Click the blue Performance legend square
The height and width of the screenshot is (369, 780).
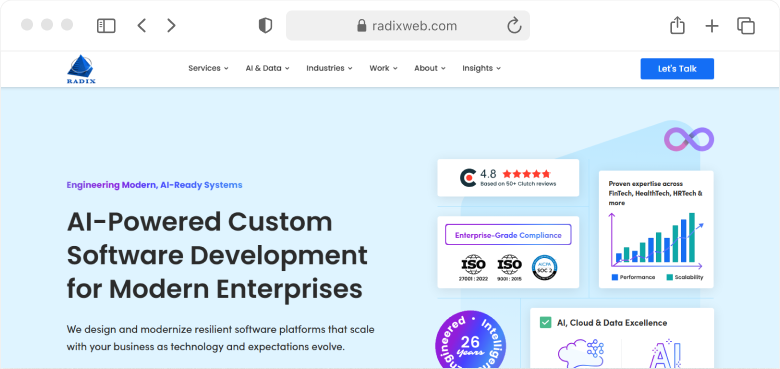(615, 277)
